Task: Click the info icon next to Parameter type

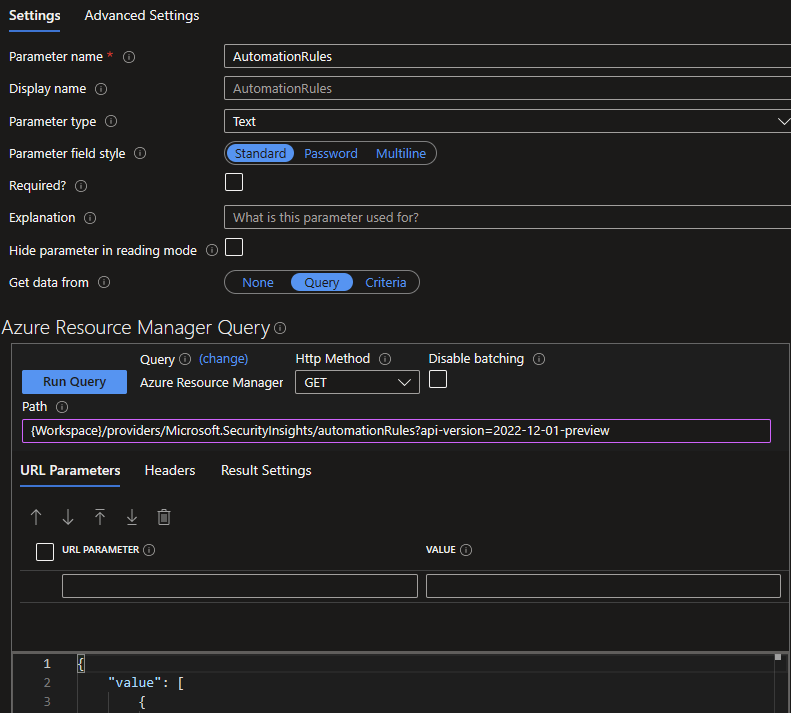Action: tap(111, 121)
